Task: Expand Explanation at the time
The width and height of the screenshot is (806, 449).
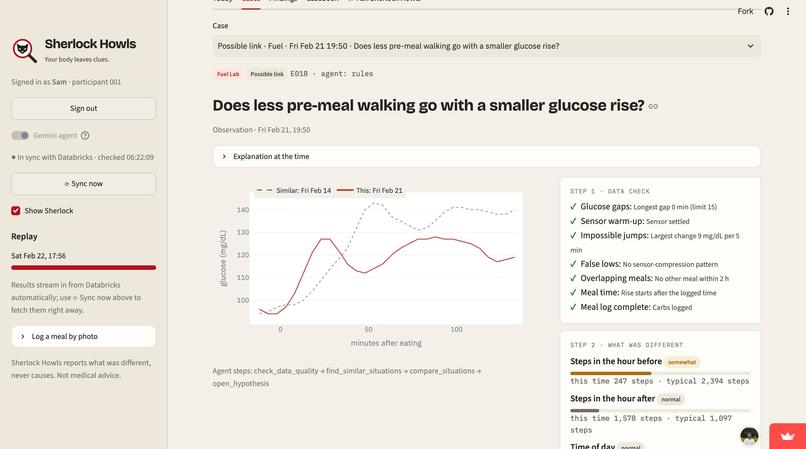Action: (486, 156)
